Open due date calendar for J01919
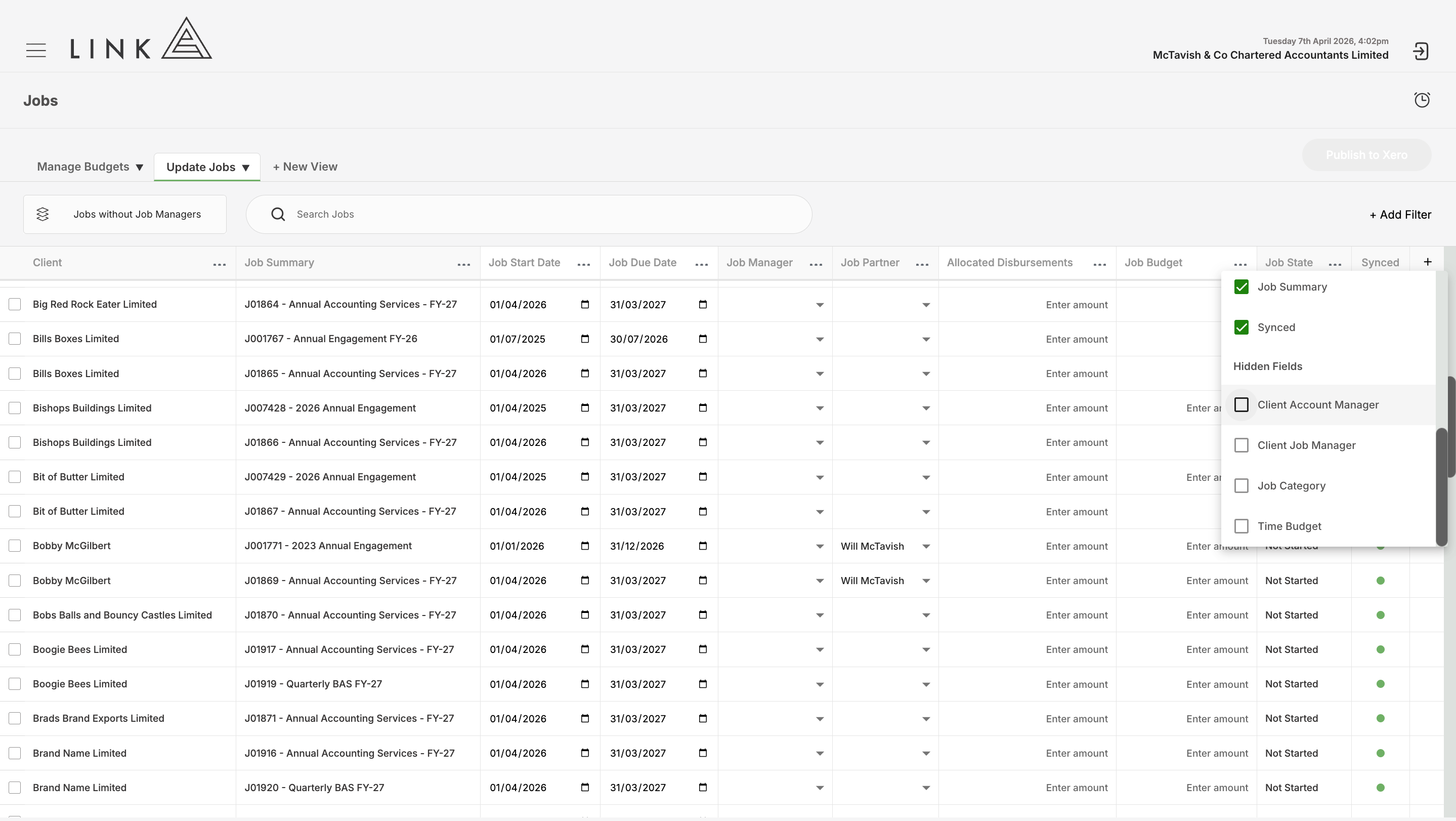The image size is (1456, 821). [703, 684]
